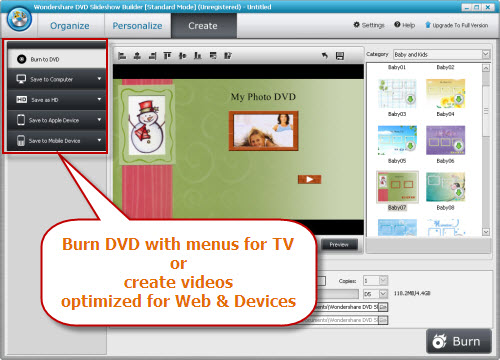Screen dimensions: 500x360
Task: Click the template list scroll down arrow
Action: click(x=486, y=232)
